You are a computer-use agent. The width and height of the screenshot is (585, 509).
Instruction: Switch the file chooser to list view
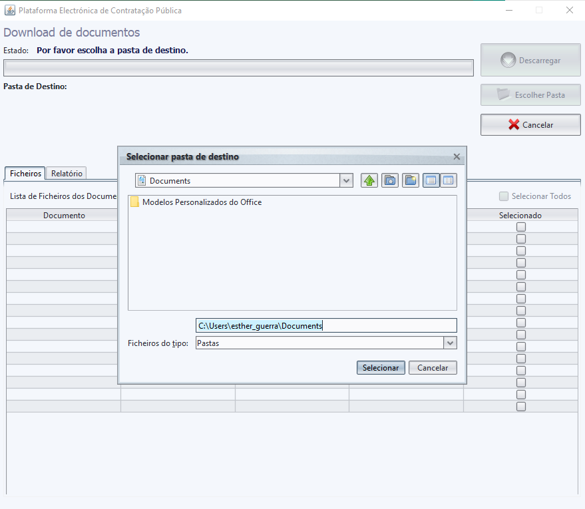(431, 181)
